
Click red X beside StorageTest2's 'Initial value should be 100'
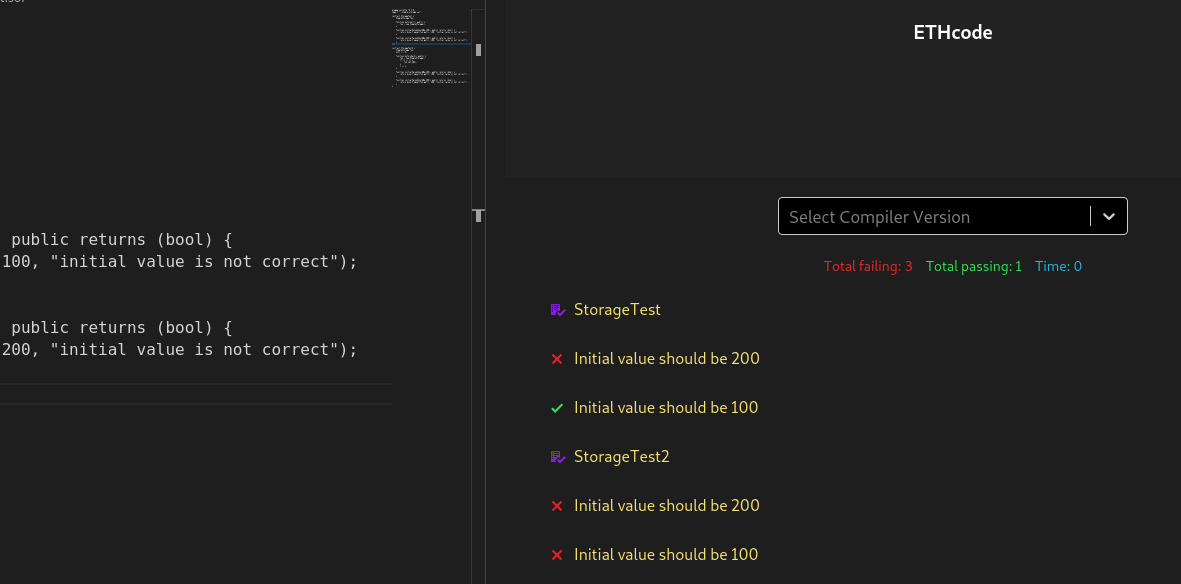point(557,555)
